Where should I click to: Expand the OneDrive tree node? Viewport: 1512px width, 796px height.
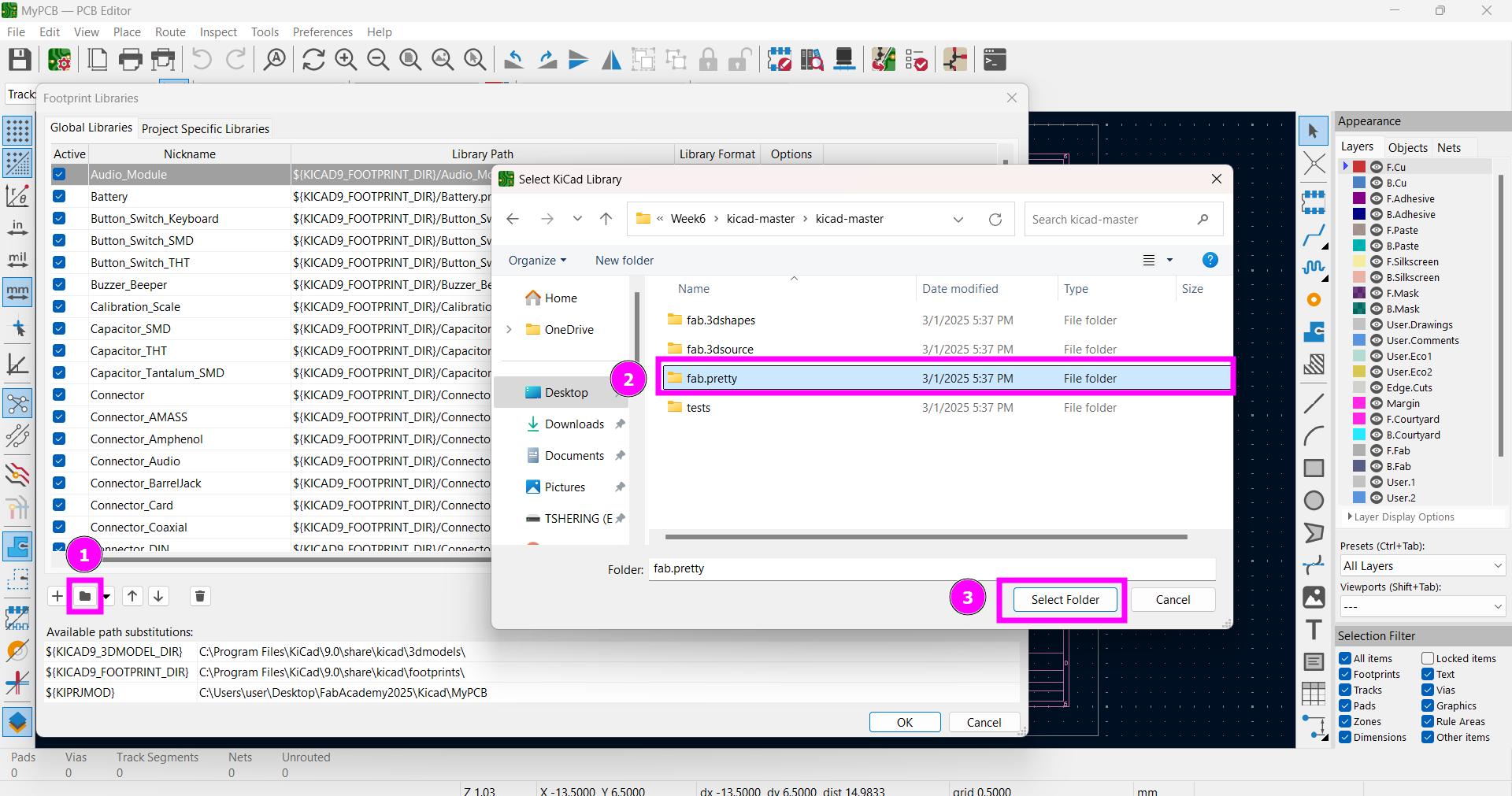pos(509,329)
